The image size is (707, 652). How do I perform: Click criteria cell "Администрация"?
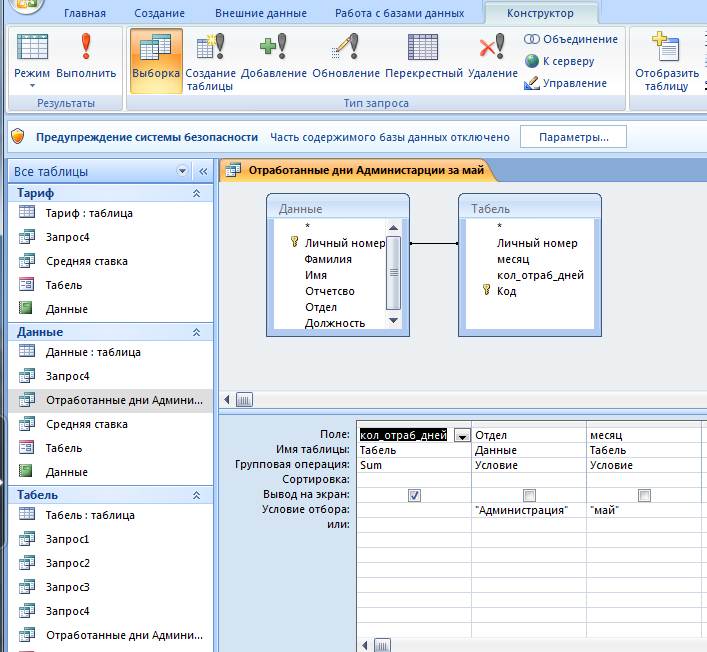coord(529,510)
